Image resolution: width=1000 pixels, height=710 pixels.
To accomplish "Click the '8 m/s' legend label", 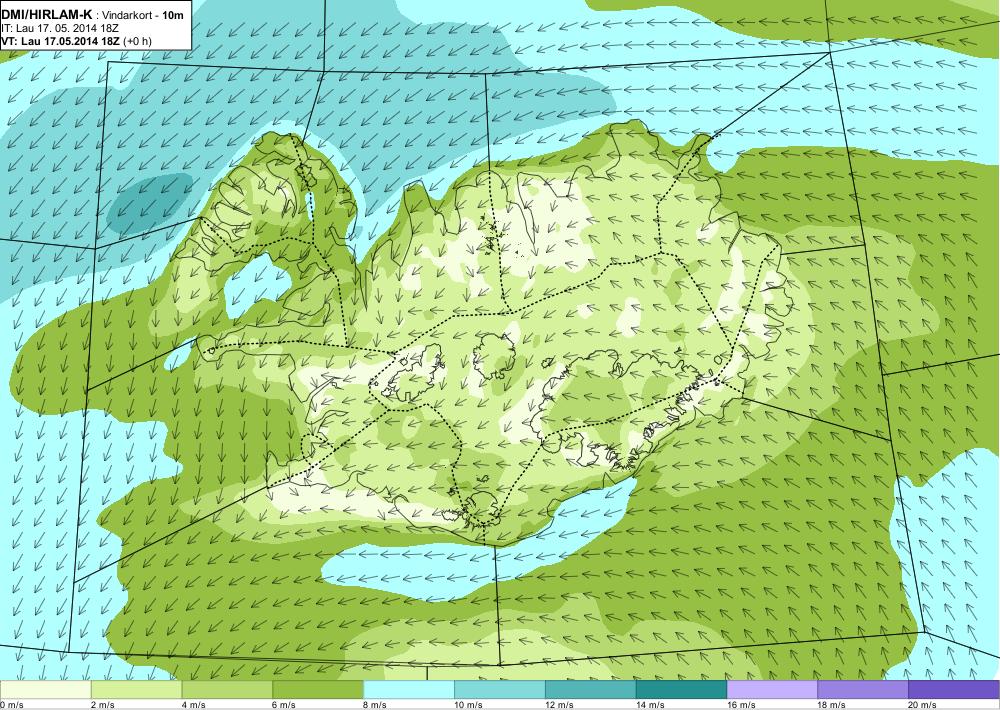I will click(375, 705).
